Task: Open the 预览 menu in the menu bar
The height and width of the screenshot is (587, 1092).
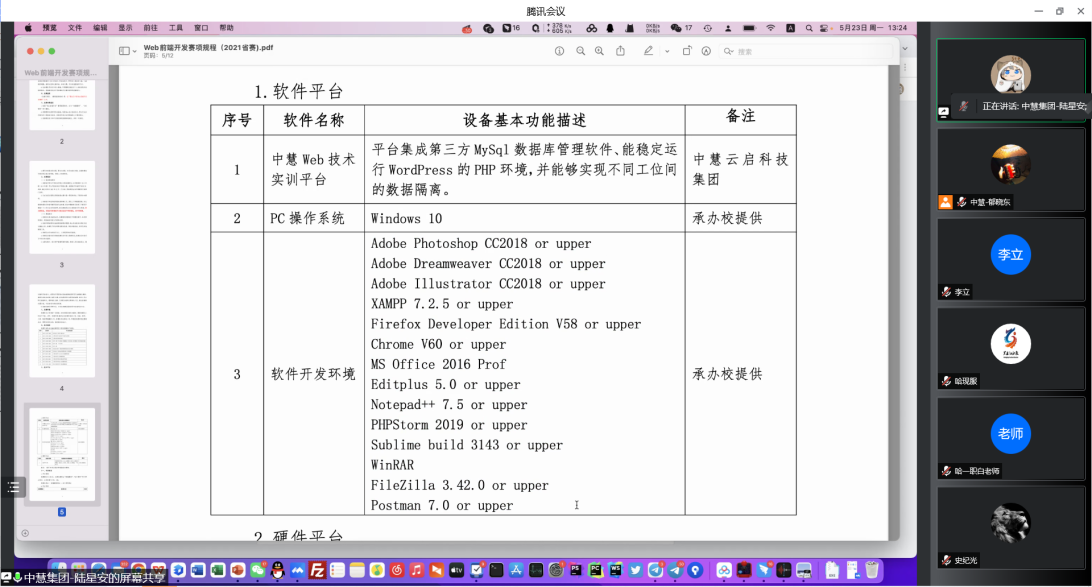Action: (49, 28)
